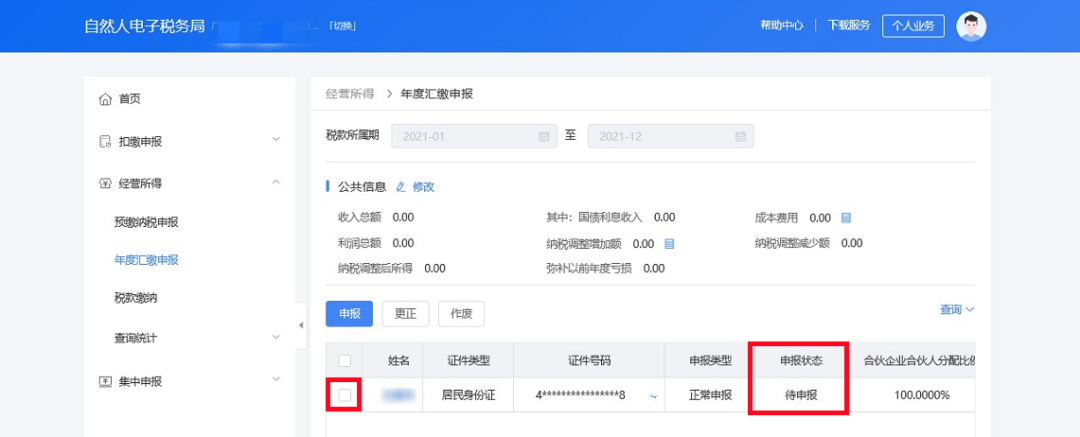Viewport: 1080px width, 437px height.
Task: Click the 经营所得 sidebar icon
Action: 105,183
